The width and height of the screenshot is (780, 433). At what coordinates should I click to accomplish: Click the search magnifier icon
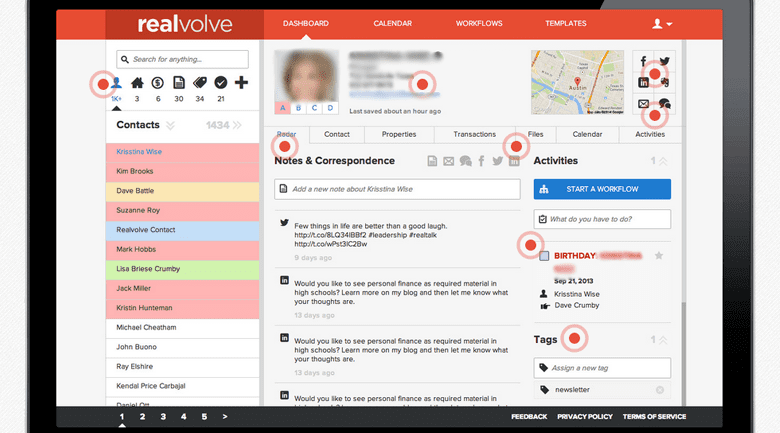125,59
